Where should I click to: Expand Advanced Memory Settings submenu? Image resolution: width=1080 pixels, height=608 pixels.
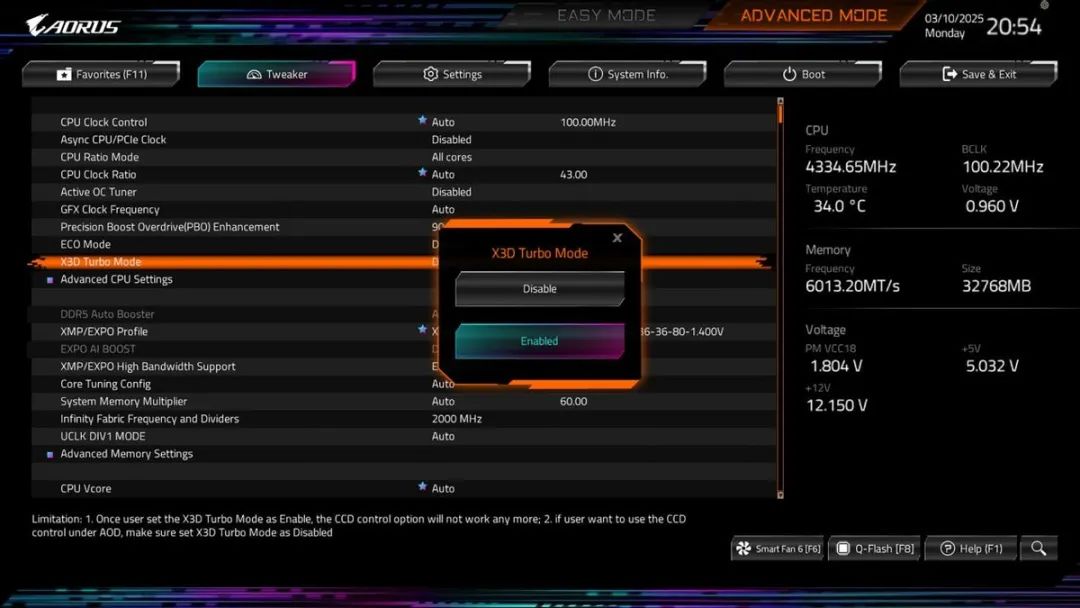(126, 454)
